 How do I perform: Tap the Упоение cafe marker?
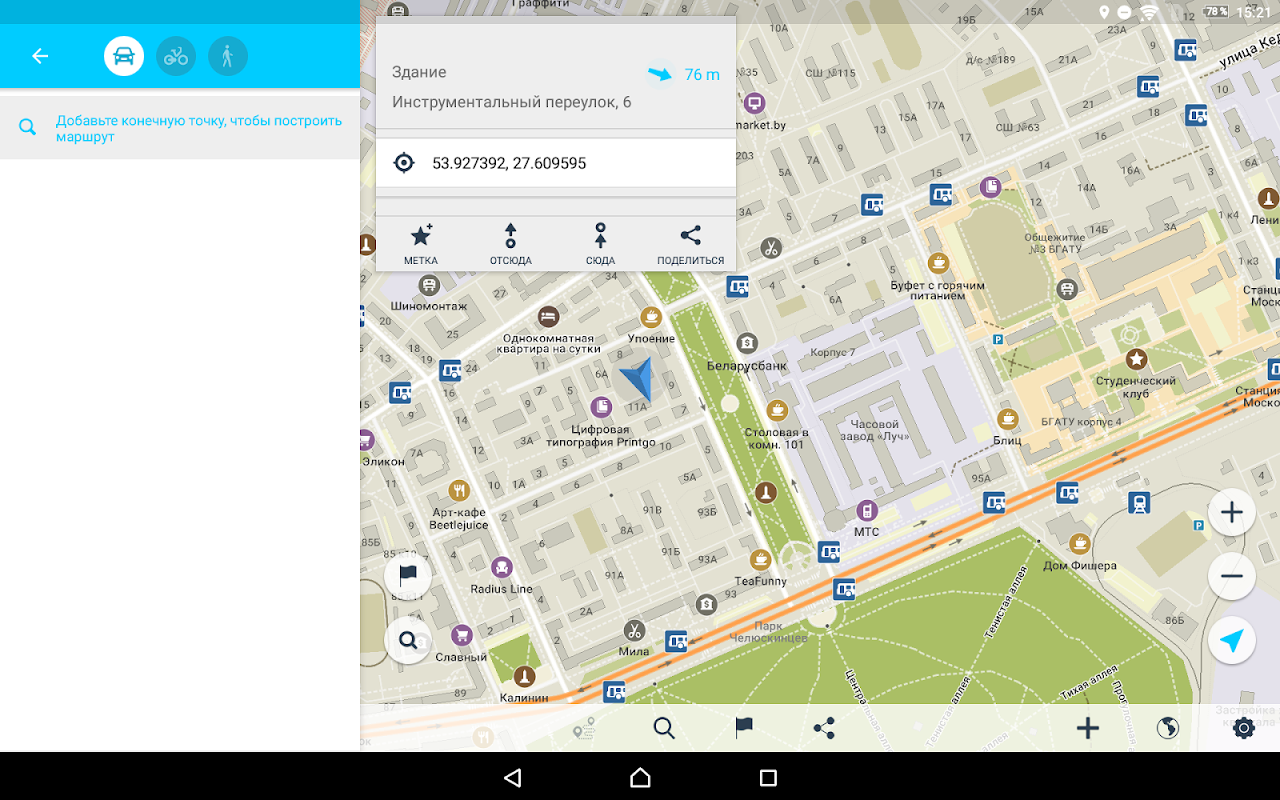[652, 317]
